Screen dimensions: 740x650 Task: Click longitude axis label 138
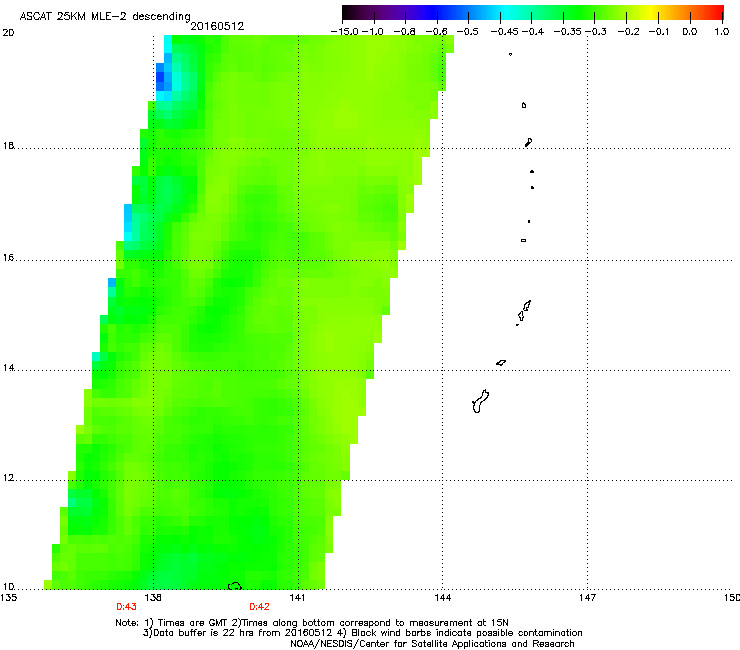point(153,598)
